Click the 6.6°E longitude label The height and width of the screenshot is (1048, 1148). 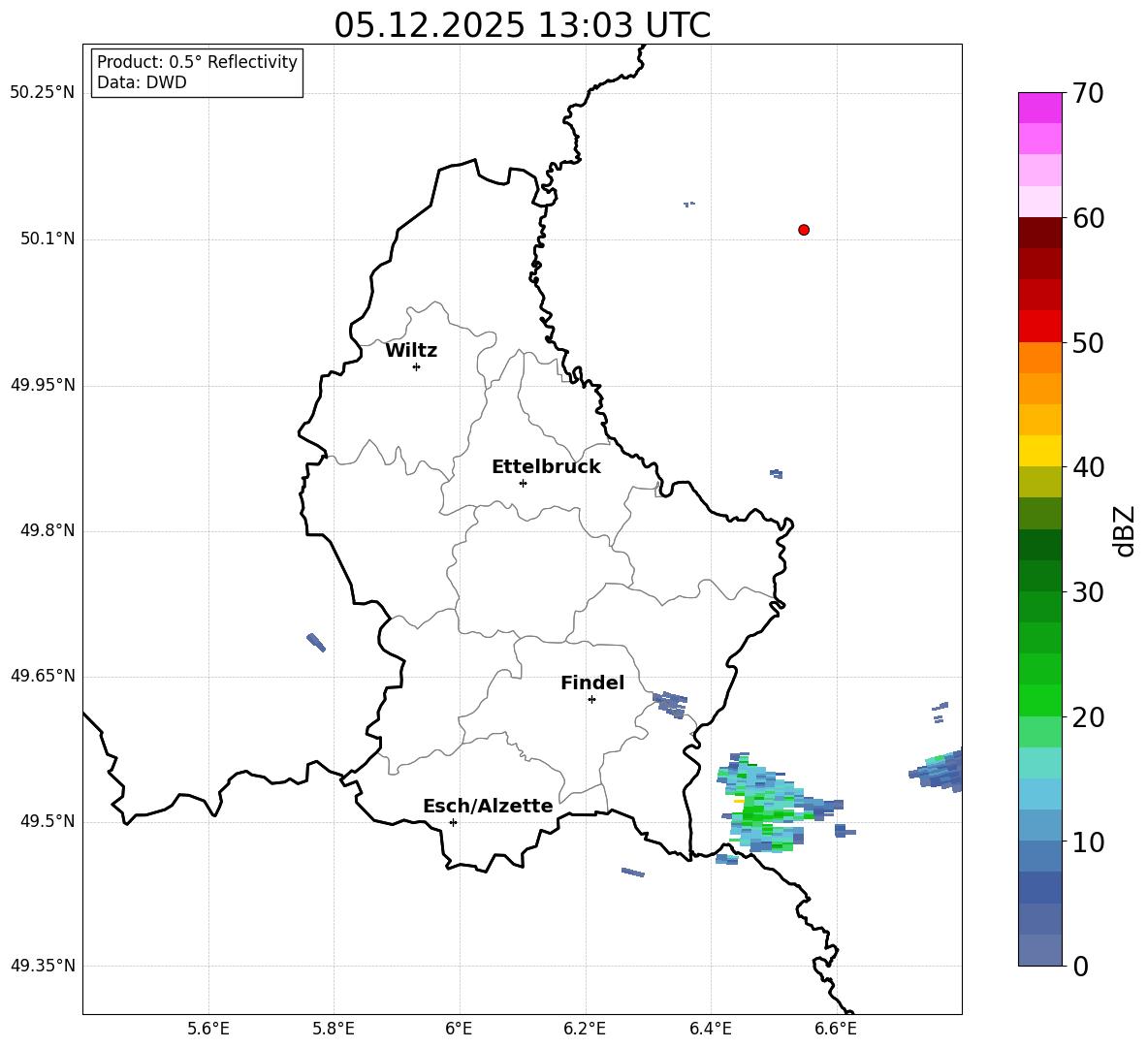(836, 1029)
